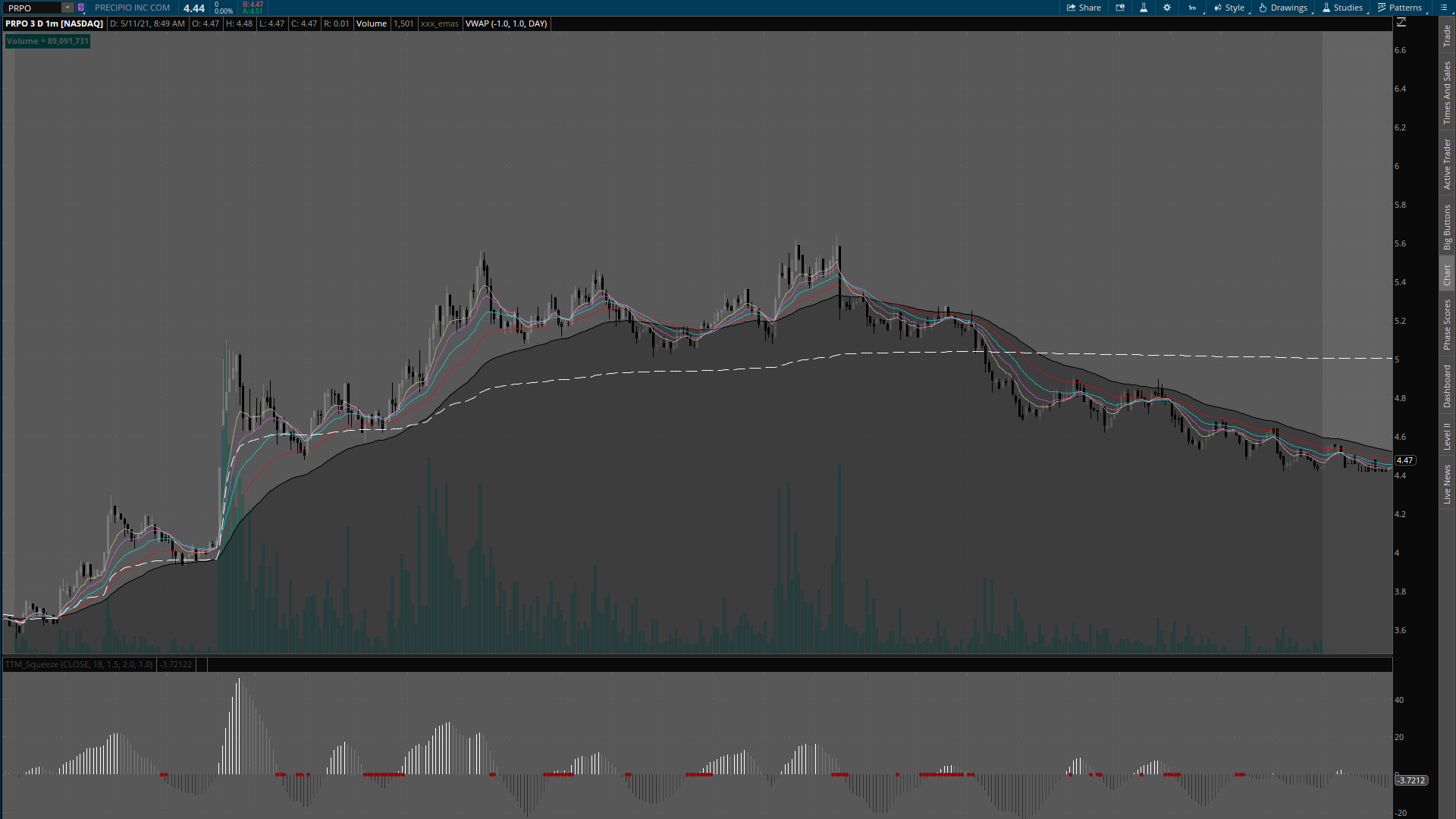Open the 1m timeframe dropdown
The image size is (1456, 819).
1193,8
